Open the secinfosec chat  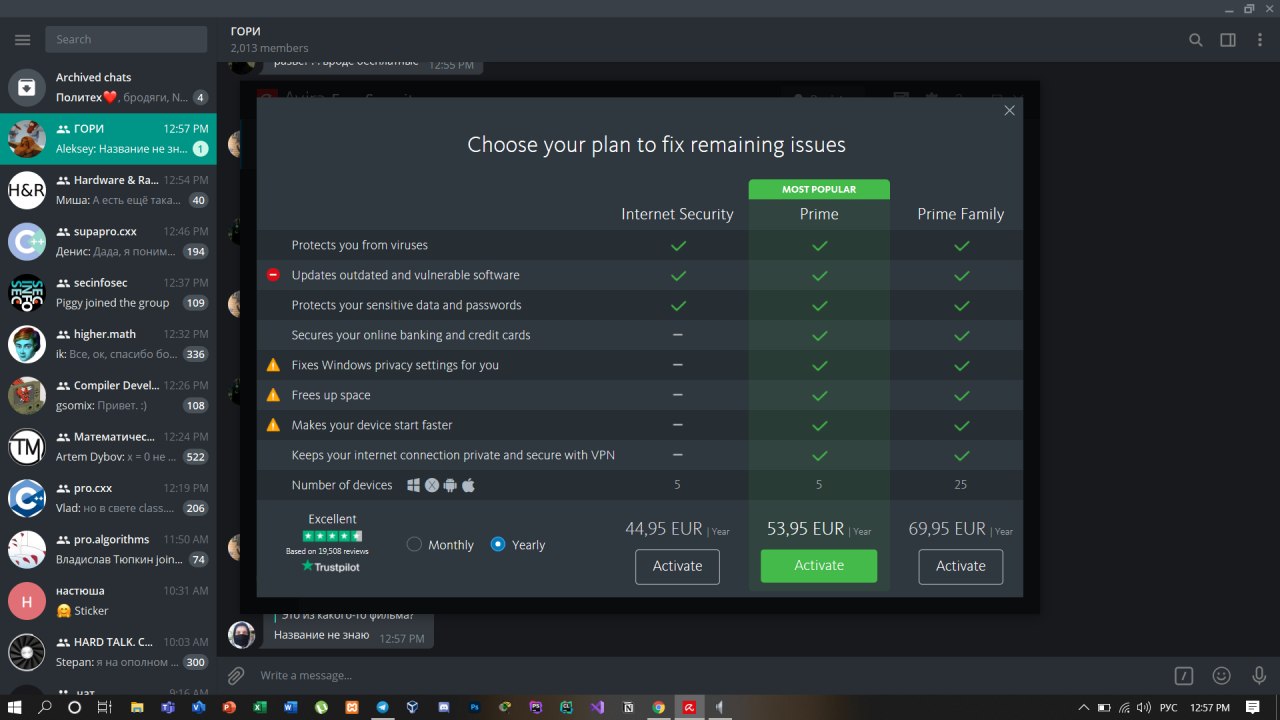[x=108, y=293]
